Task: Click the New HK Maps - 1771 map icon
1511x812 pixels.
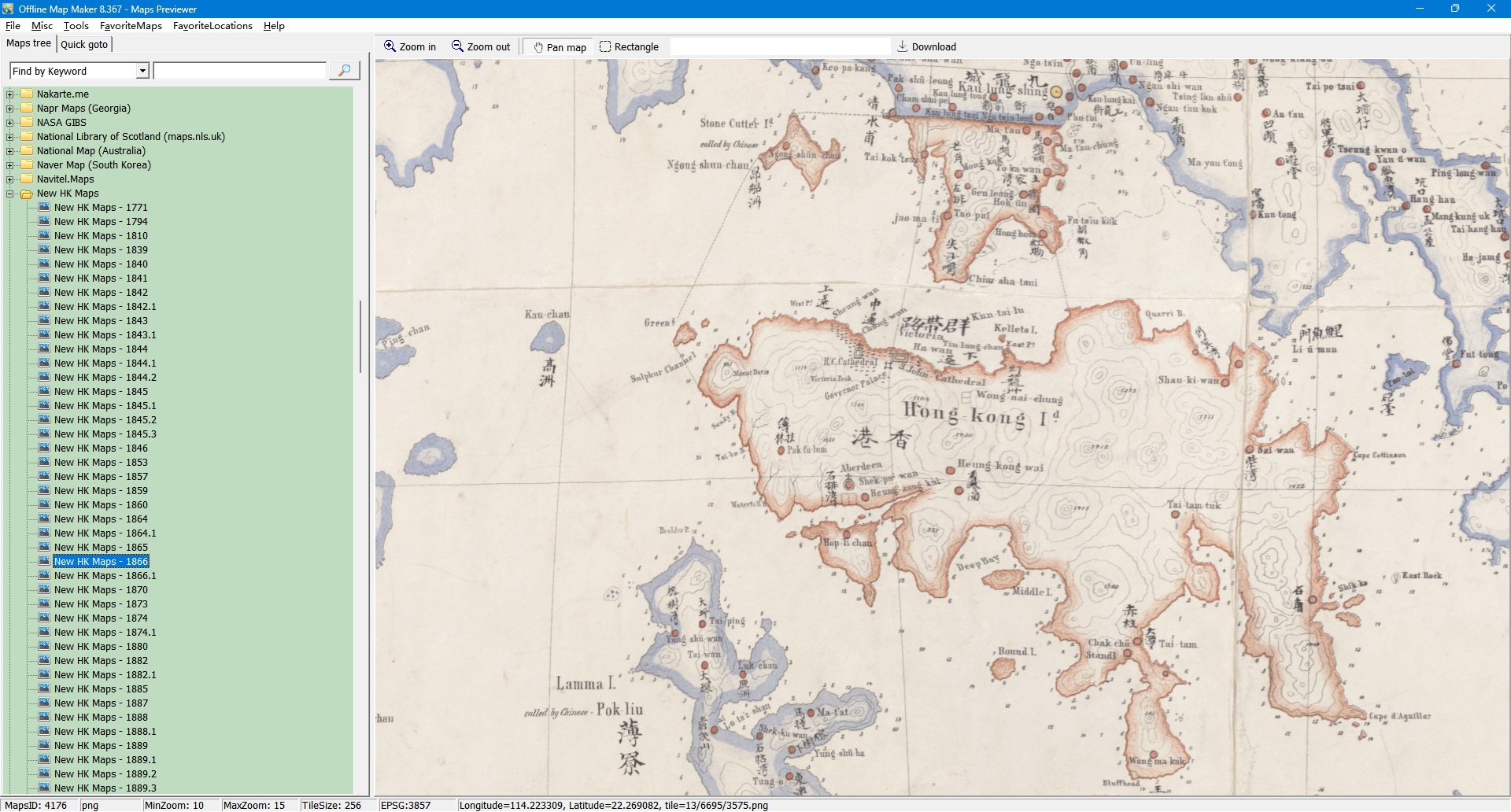Action: 45,208
